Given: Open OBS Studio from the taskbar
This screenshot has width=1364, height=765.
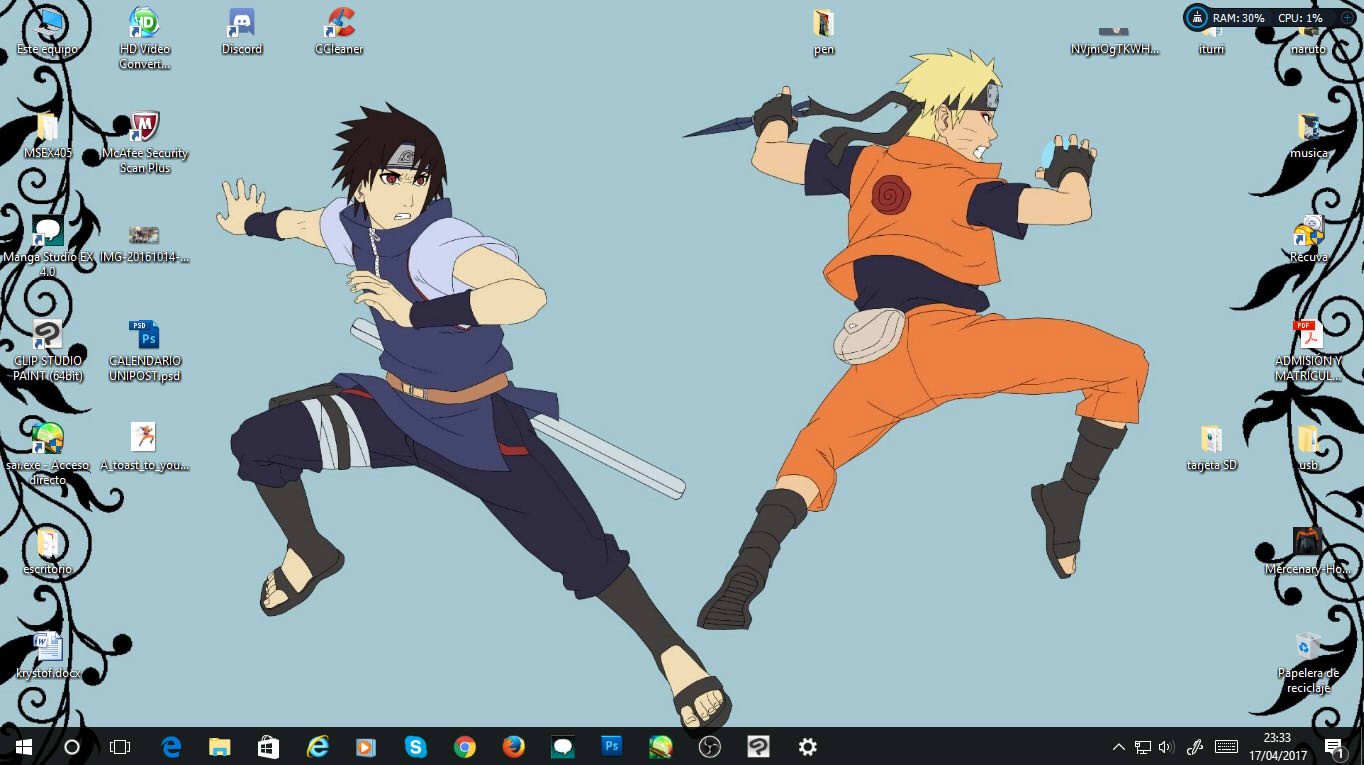Looking at the screenshot, I should 710,746.
